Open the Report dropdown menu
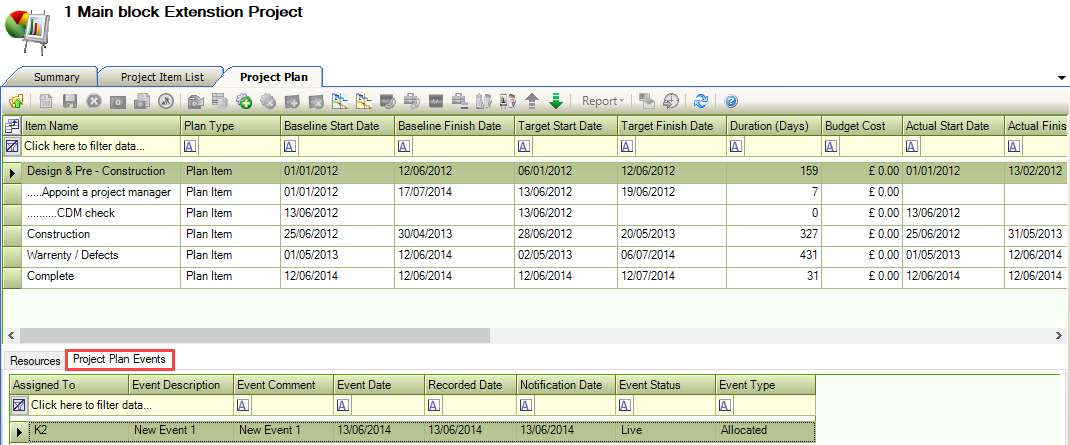This screenshot has height=445, width=1070. point(604,101)
